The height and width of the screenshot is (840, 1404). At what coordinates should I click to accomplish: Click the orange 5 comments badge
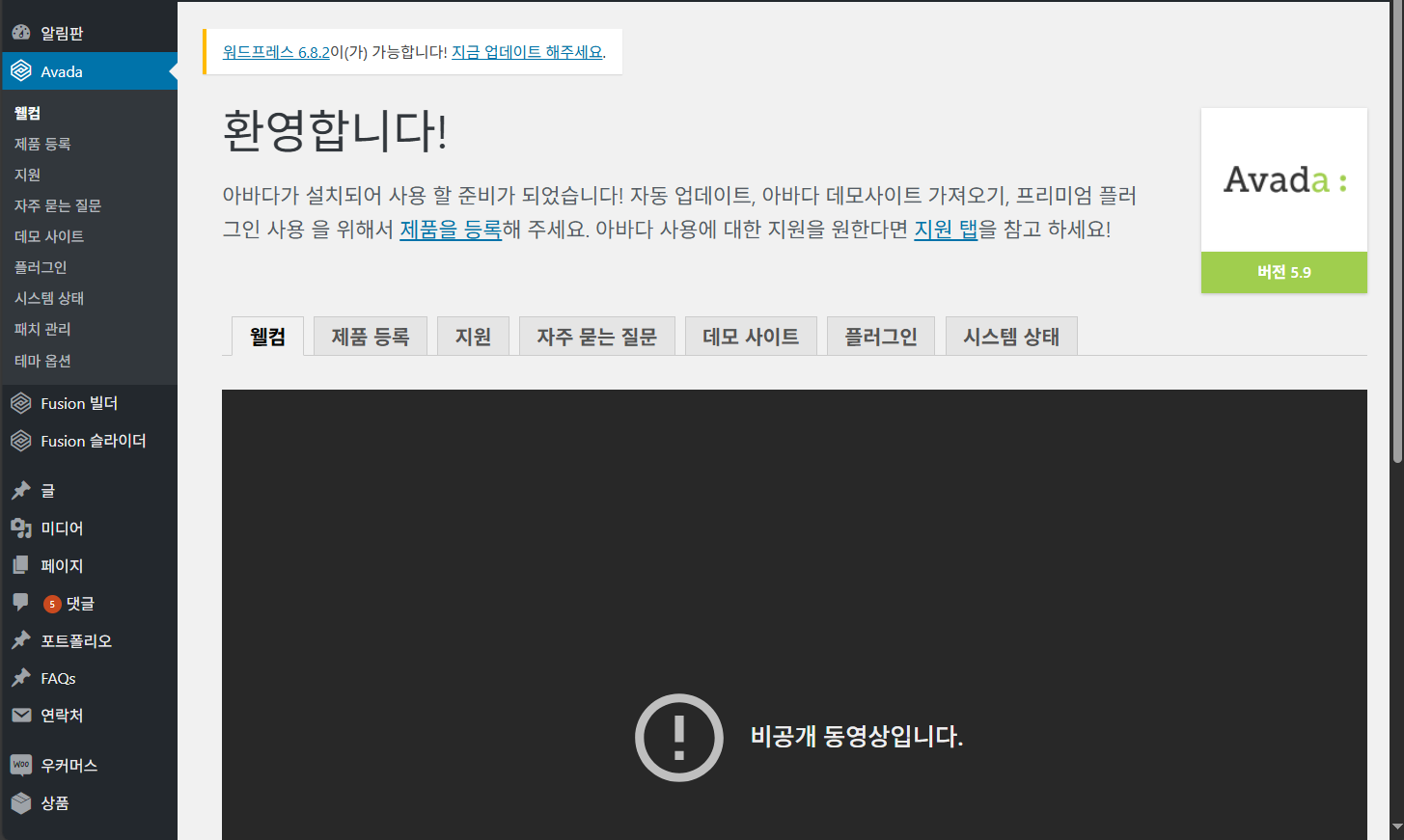tap(52, 604)
